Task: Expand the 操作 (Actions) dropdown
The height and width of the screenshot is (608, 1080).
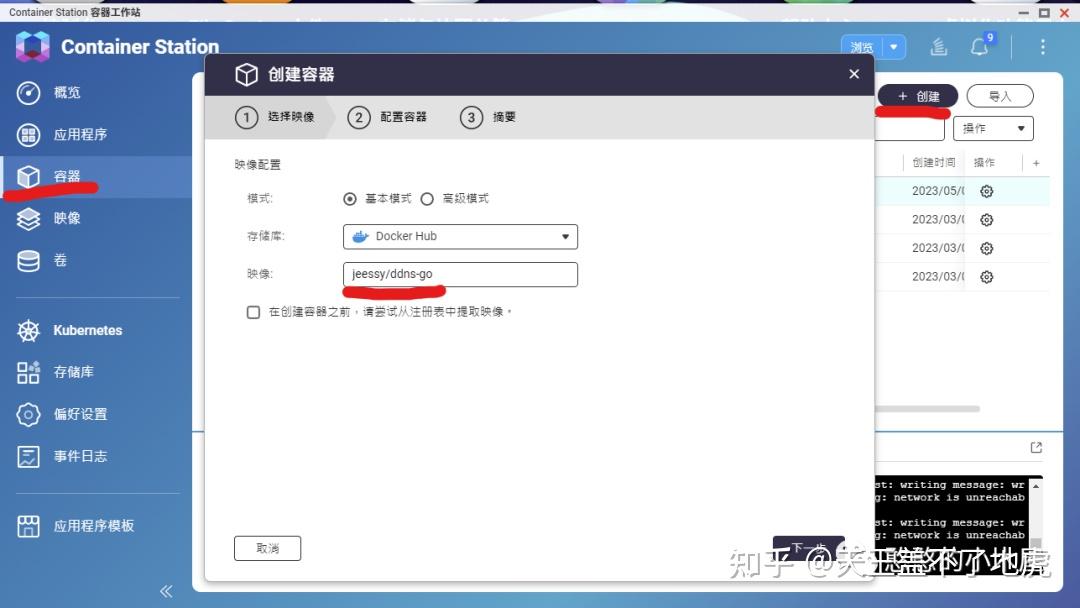Action: [993, 128]
